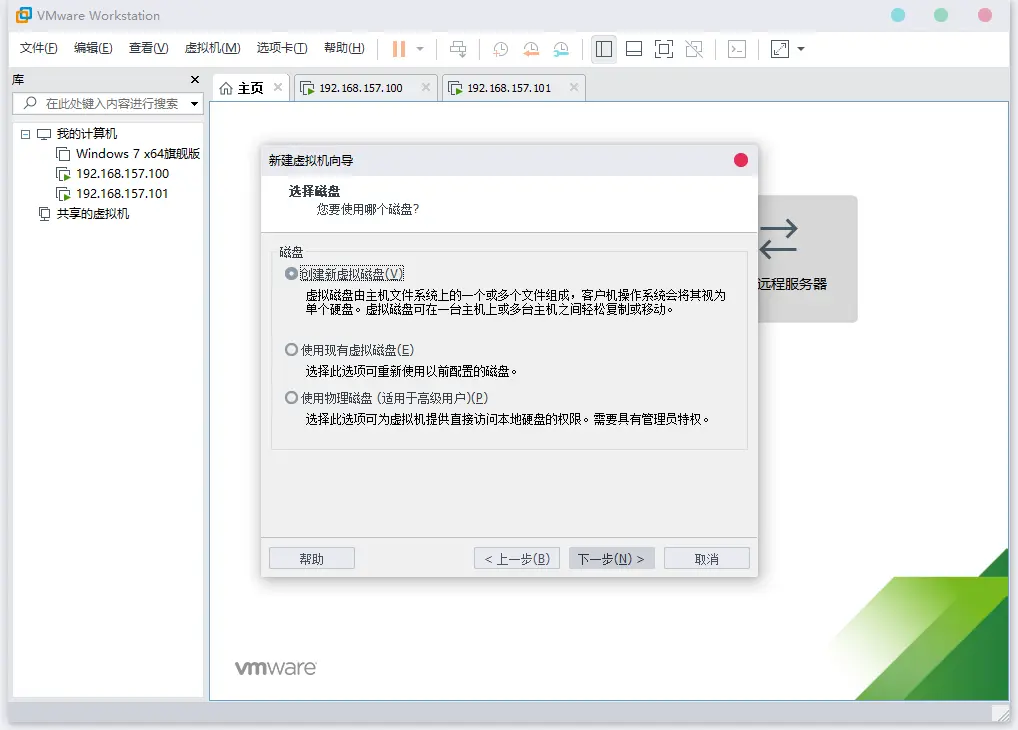Select 192.168.157.101 in the library tree

(122, 194)
